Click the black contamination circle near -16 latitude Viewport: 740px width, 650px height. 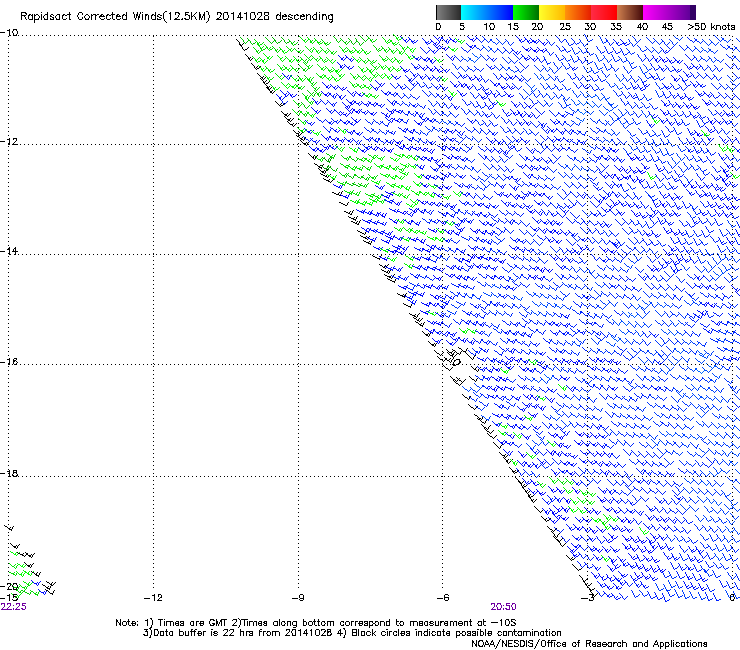pos(456,363)
